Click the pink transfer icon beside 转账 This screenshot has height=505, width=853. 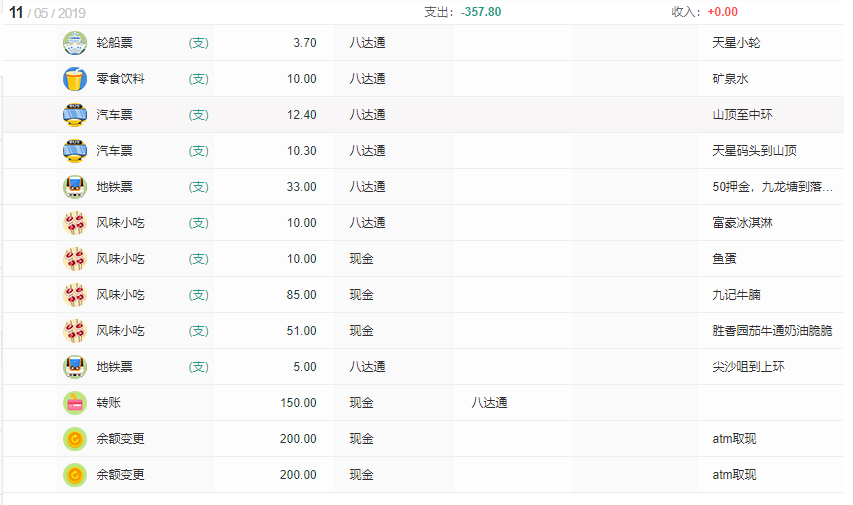click(75, 403)
